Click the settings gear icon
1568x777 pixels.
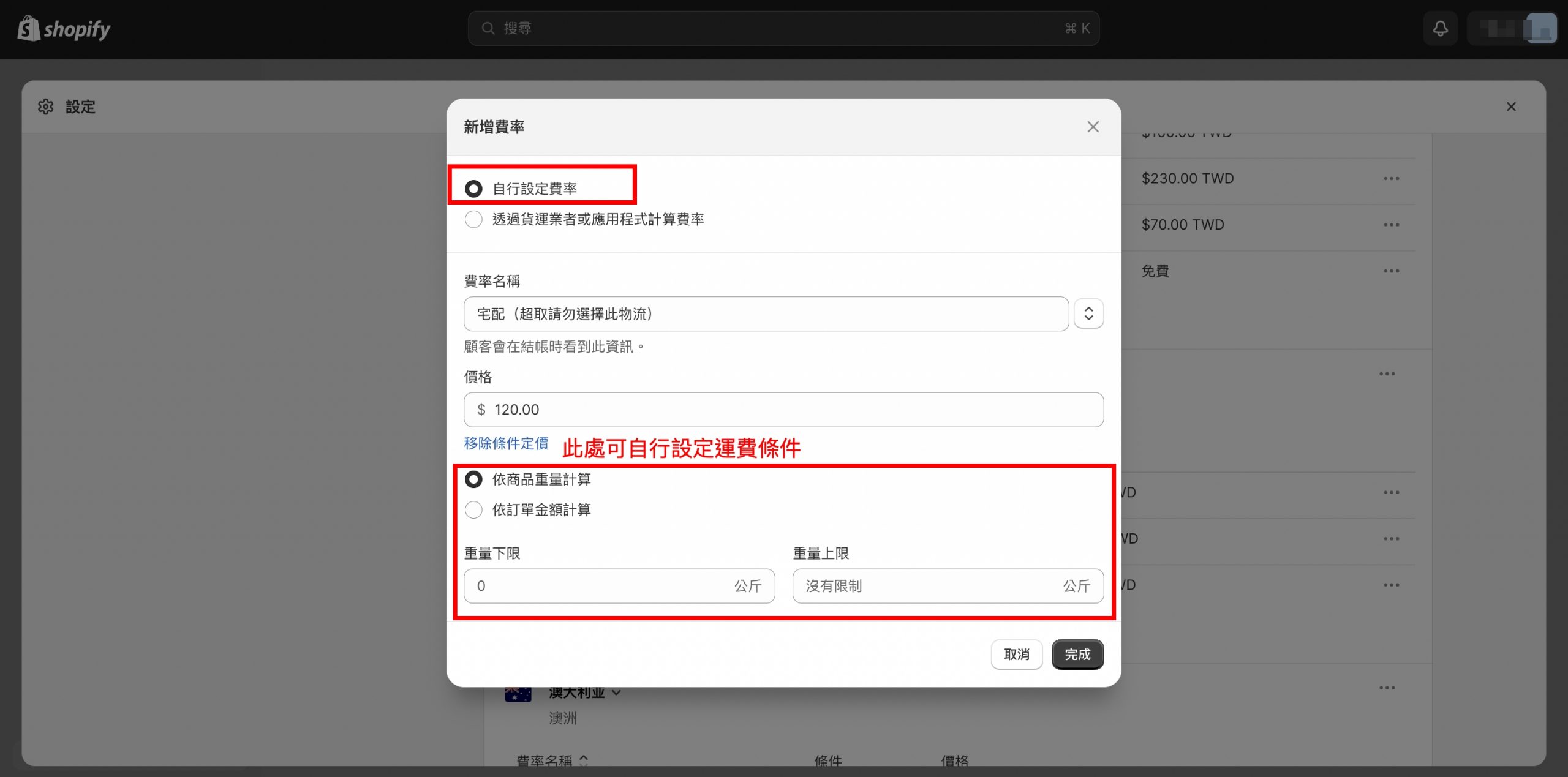[x=45, y=107]
